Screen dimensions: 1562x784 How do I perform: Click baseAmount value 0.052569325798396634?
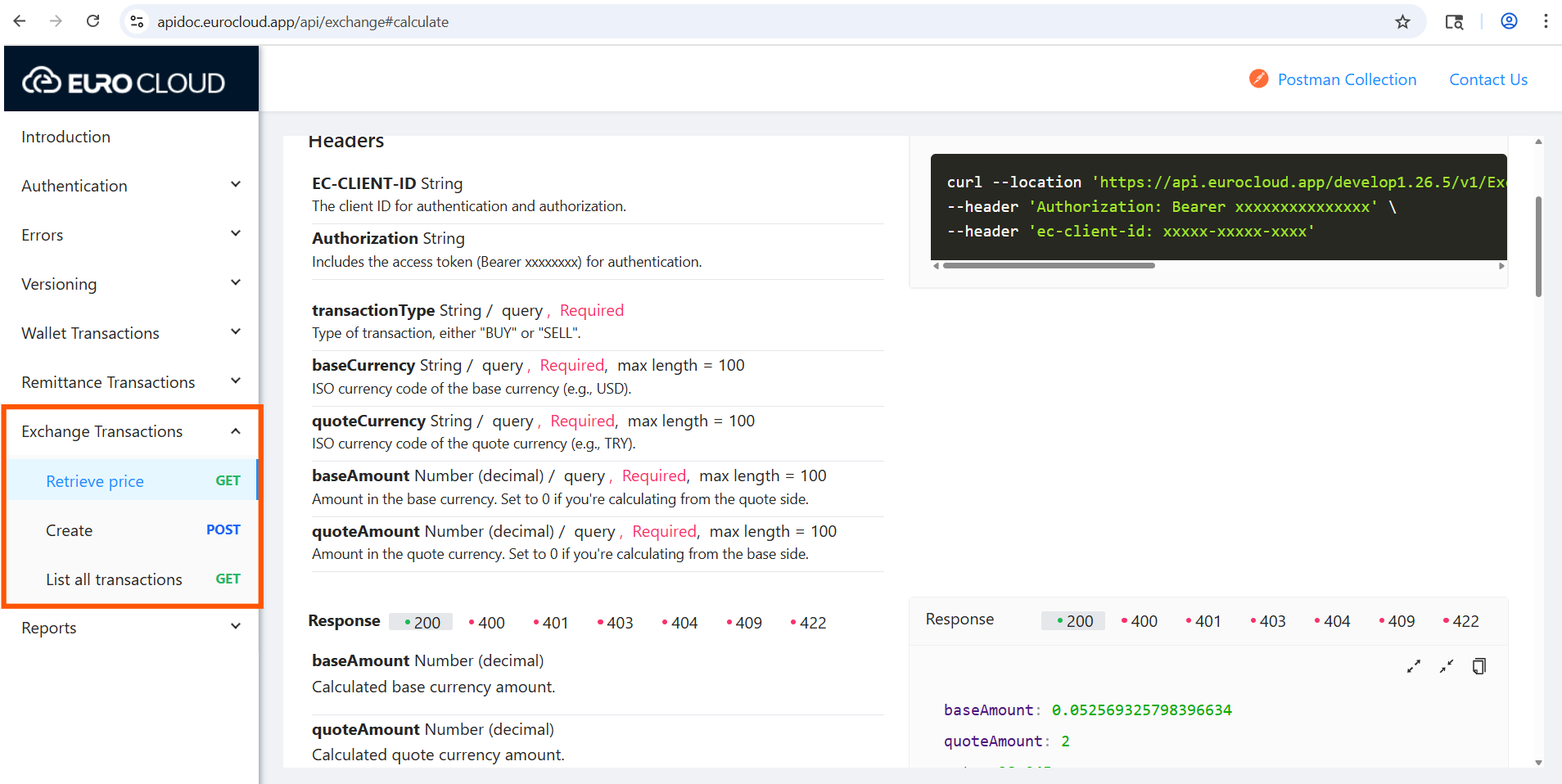(x=1141, y=710)
